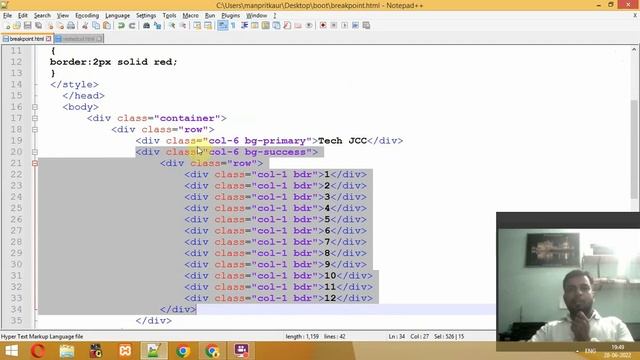Open the Language menu

[117, 16]
